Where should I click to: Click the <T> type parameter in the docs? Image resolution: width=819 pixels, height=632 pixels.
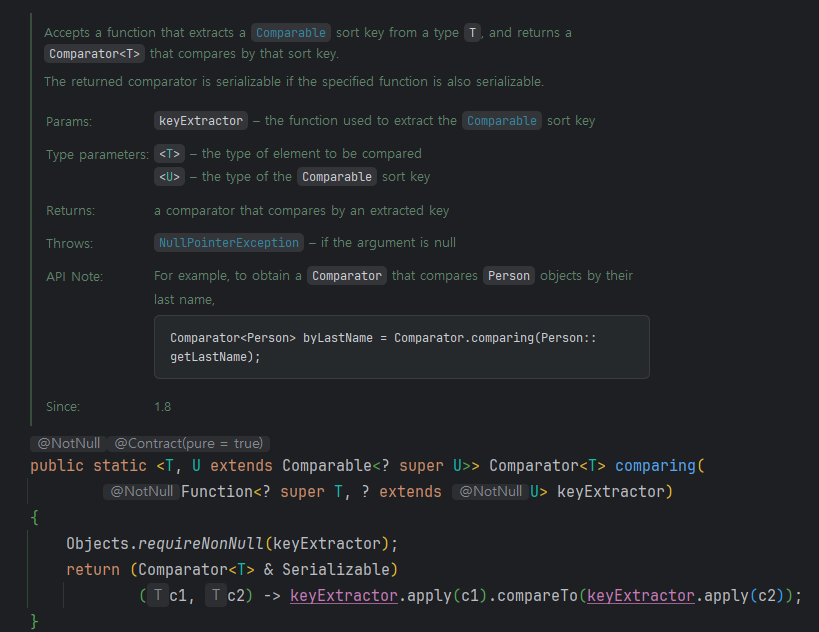click(x=170, y=154)
